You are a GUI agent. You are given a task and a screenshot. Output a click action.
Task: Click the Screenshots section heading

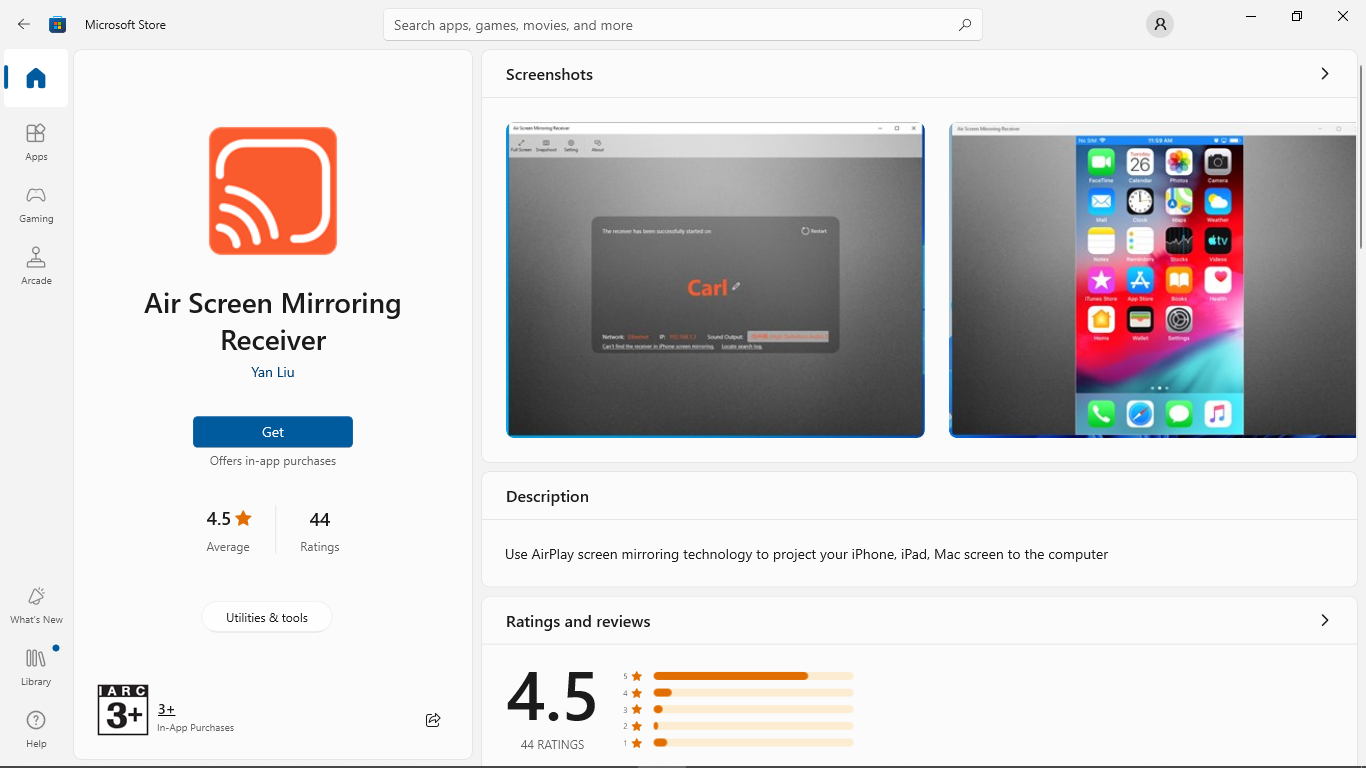(x=549, y=74)
